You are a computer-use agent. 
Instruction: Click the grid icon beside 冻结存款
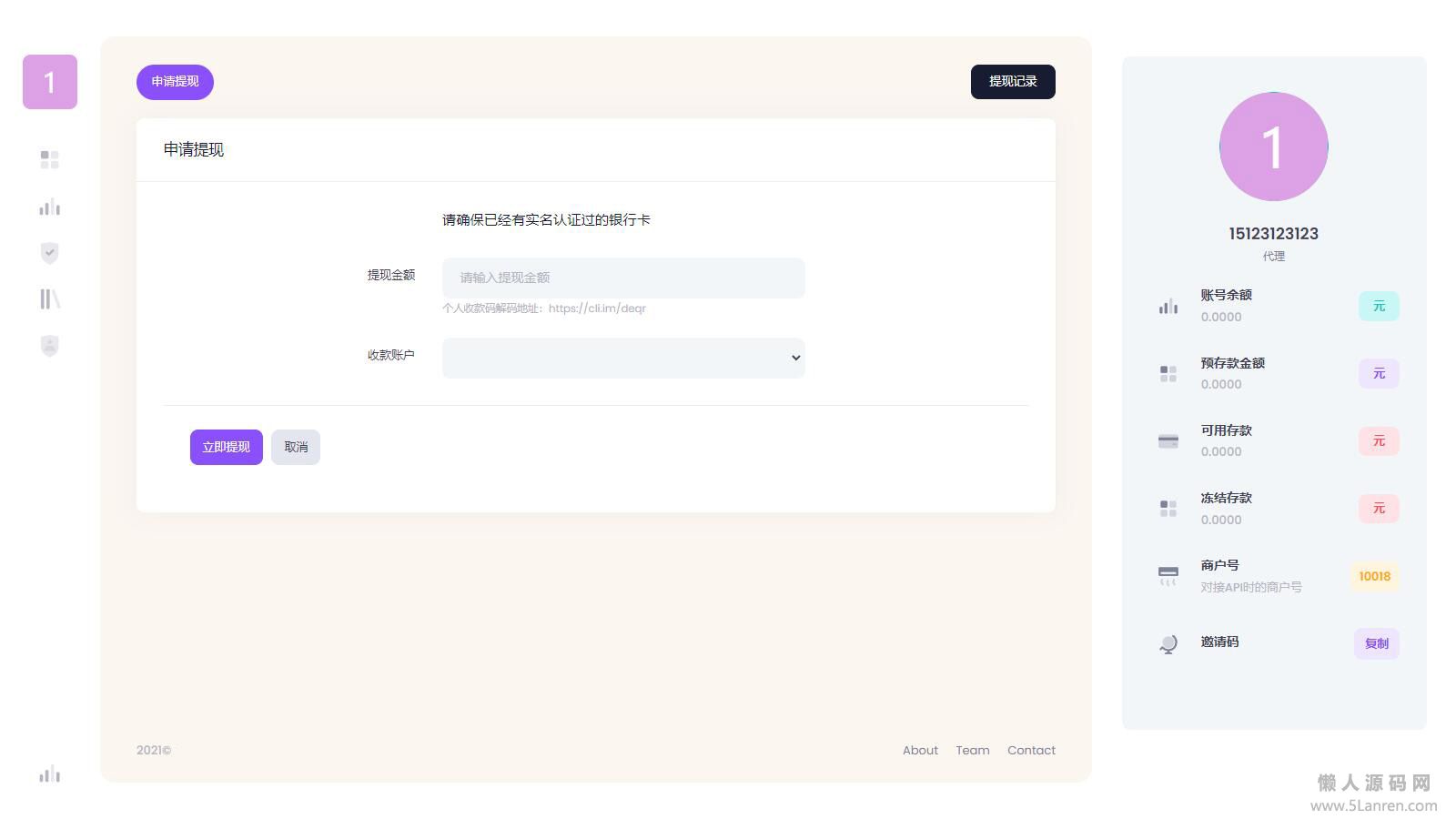[1168, 509]
